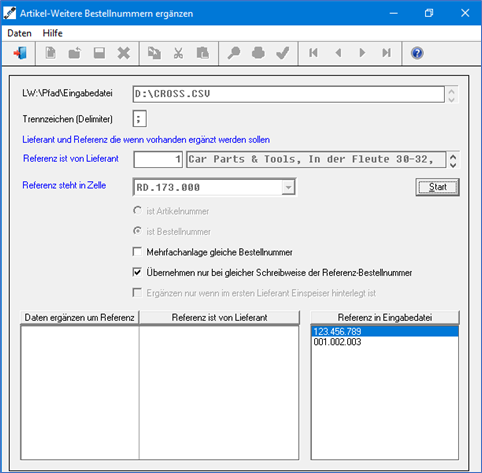Click the save diskette icon

point(99,53)
